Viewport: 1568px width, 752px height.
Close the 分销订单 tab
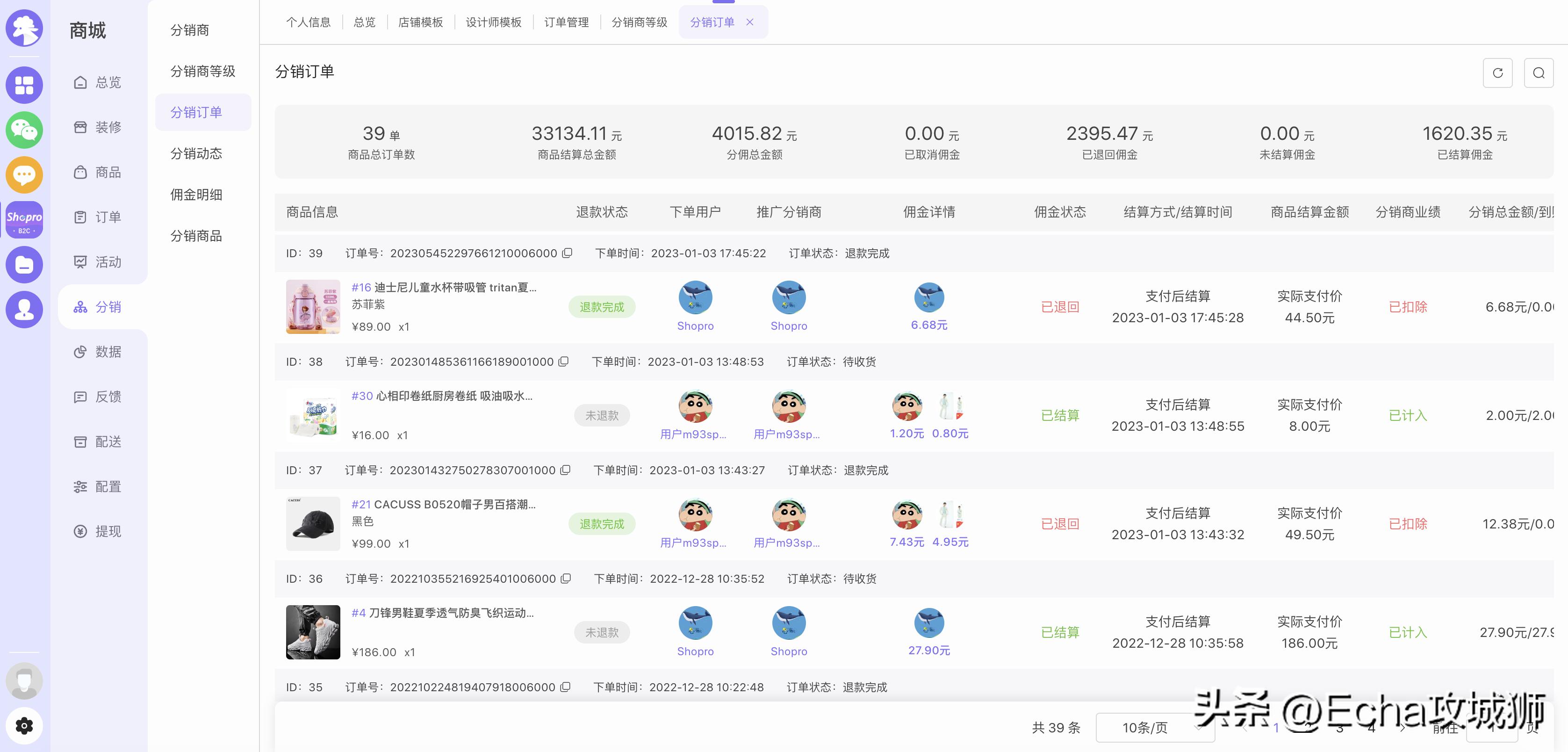coord(750,22)
